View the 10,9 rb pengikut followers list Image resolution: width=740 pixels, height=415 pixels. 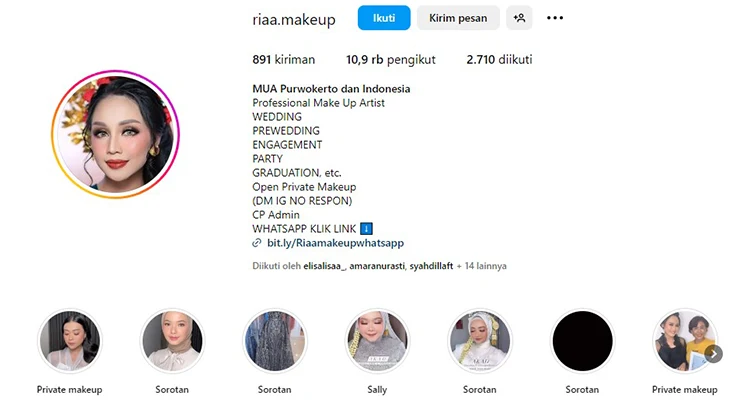click(x=390, y=59)
